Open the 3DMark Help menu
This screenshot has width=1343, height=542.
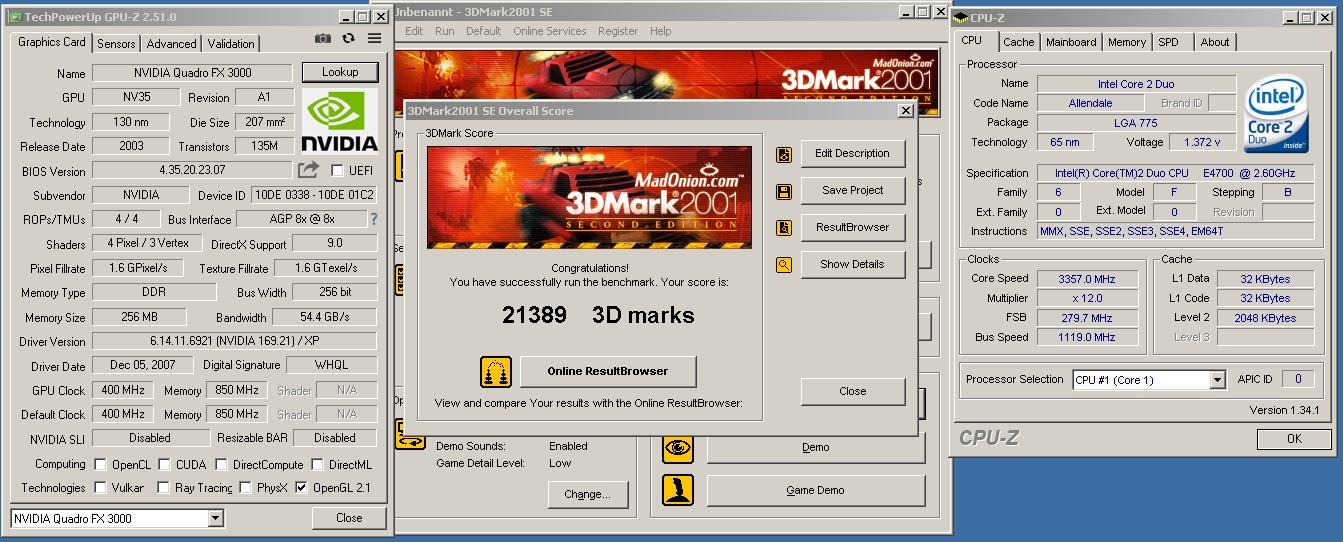(660, 31)
